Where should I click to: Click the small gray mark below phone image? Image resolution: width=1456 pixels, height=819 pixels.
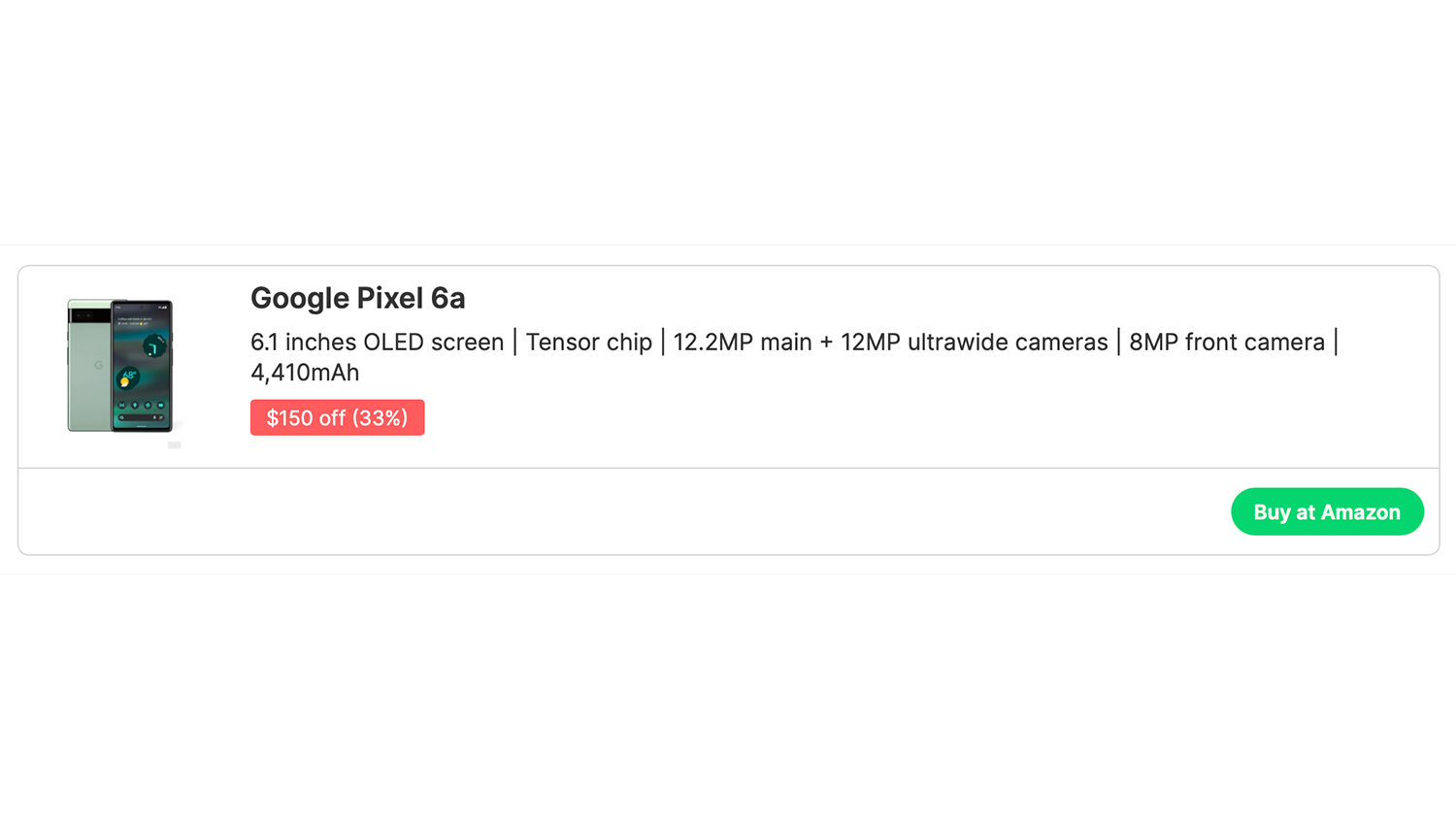coord(174,445)
